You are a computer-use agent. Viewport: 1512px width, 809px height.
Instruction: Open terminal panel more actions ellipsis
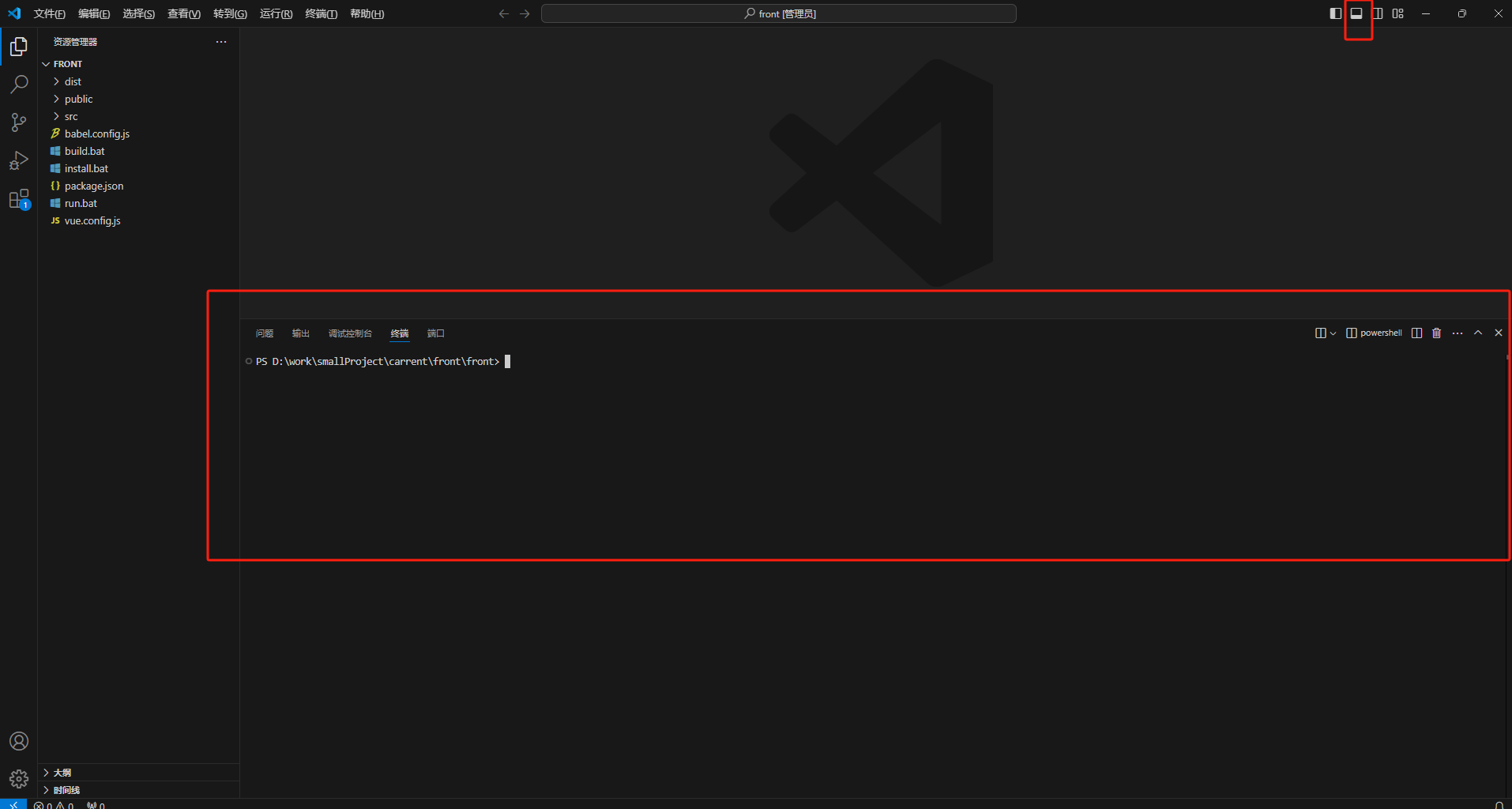pyautogui.click(x=1457, y=333)
